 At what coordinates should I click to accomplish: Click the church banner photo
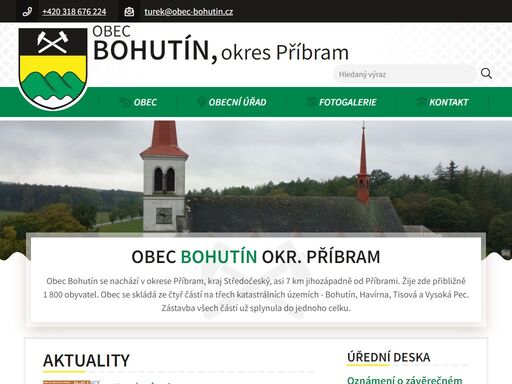tap(256, 177)
